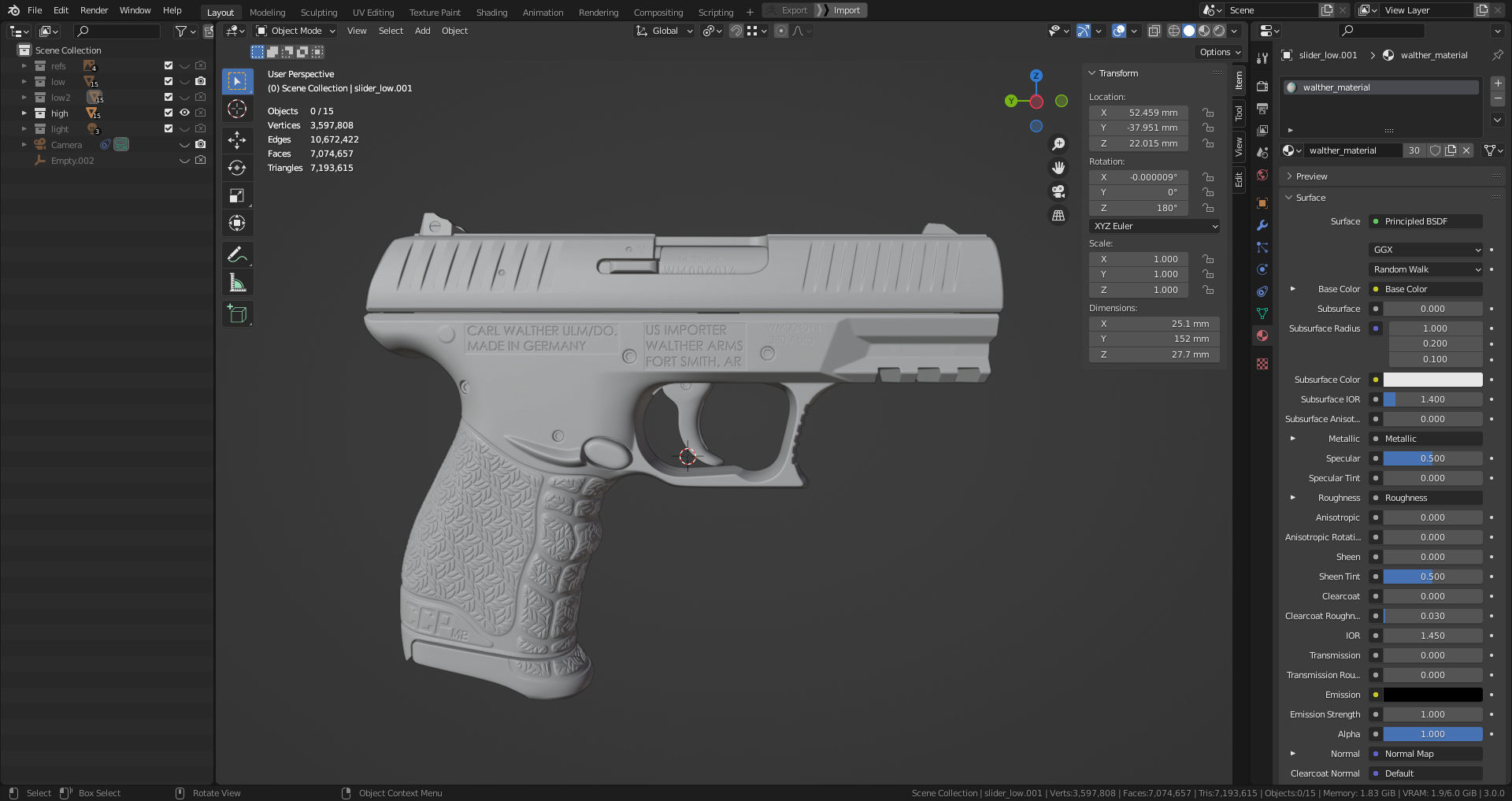Open Output properties tab icon
The image size is (1512, 801).
tap(1262, 108)
